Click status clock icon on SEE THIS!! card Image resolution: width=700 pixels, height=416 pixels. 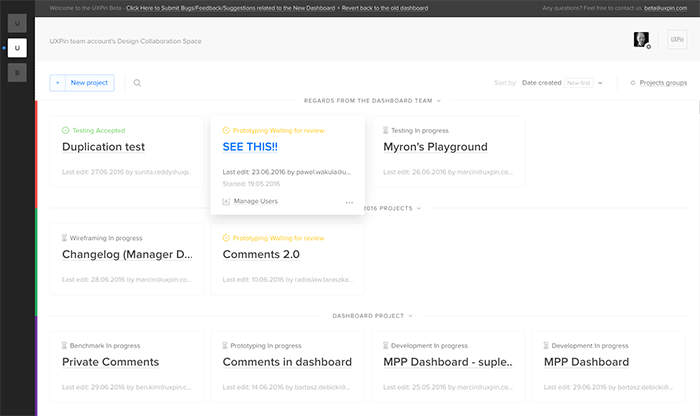[226, 130]
